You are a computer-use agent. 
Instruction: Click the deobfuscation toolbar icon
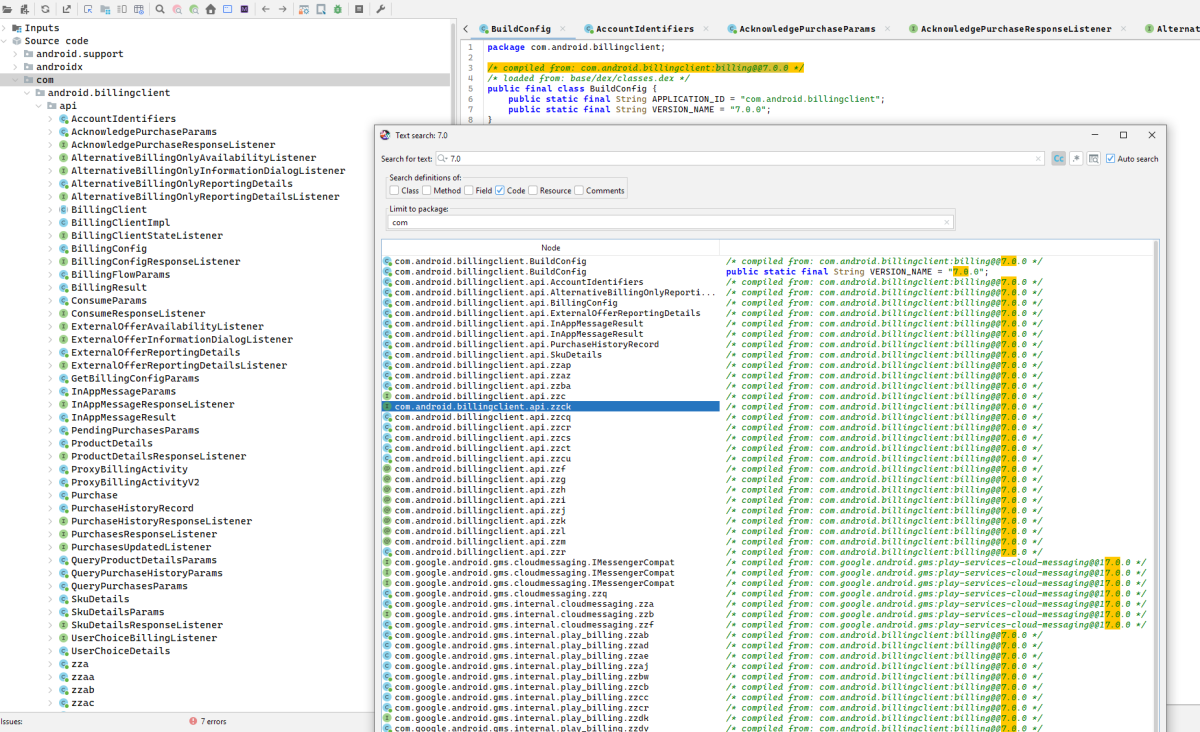[x=304, y=9]
